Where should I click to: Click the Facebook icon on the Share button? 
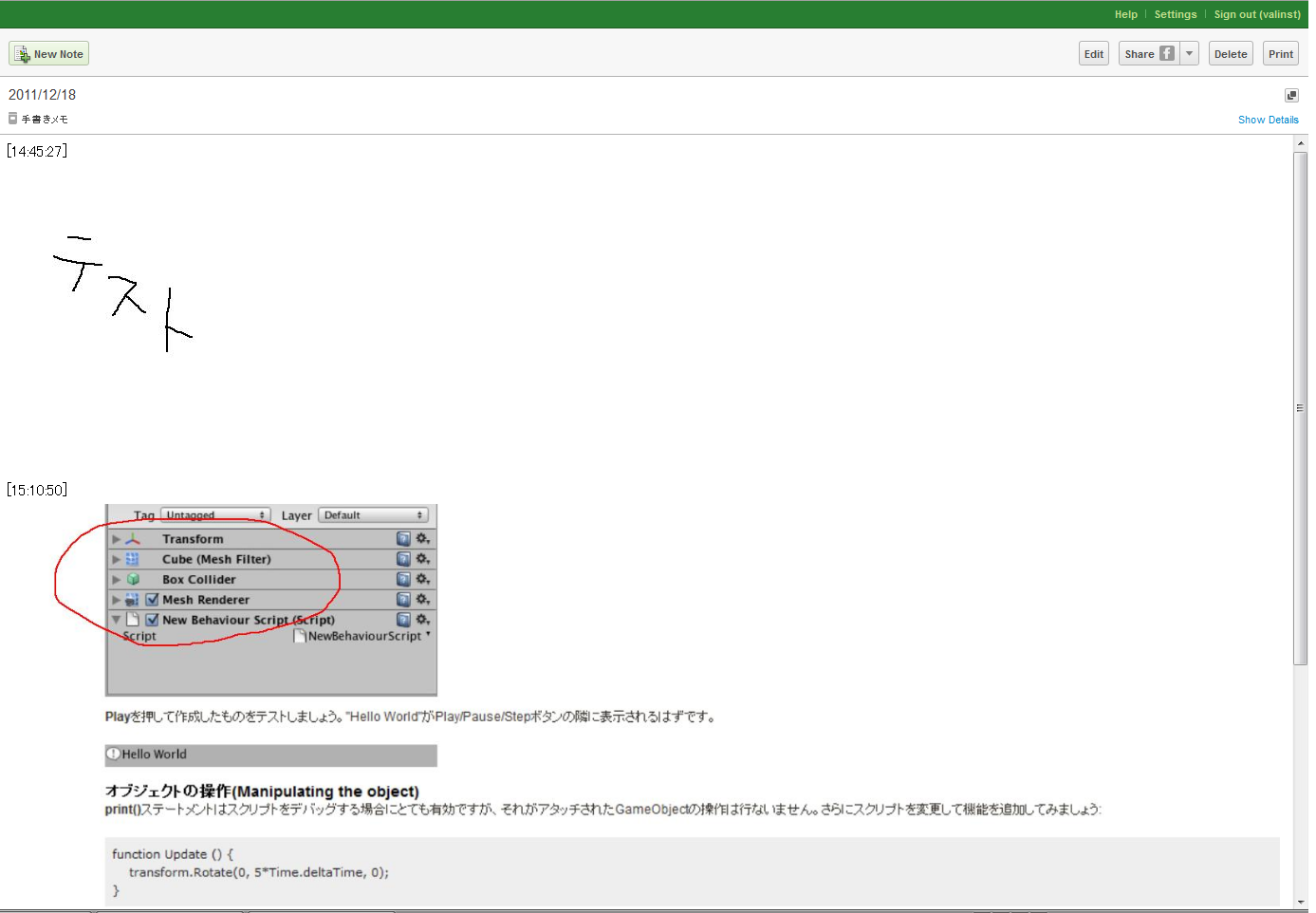[1167, 53]
